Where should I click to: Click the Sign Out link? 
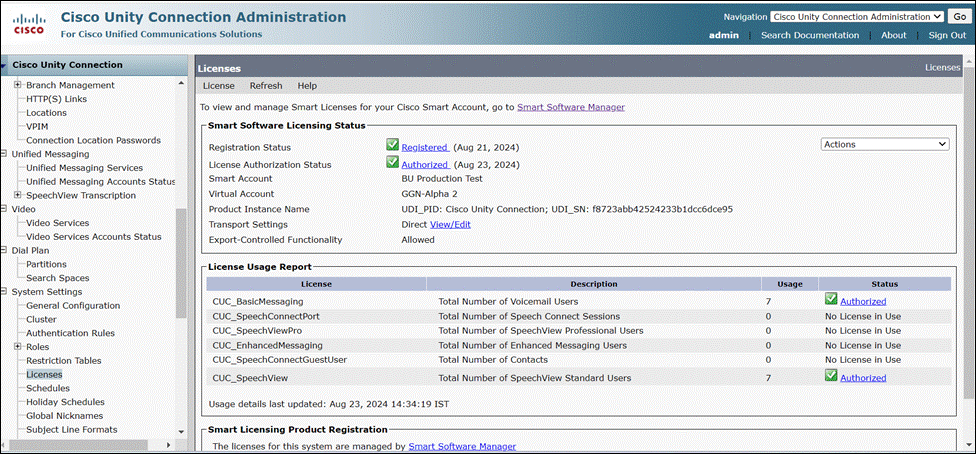click(946, 35)
